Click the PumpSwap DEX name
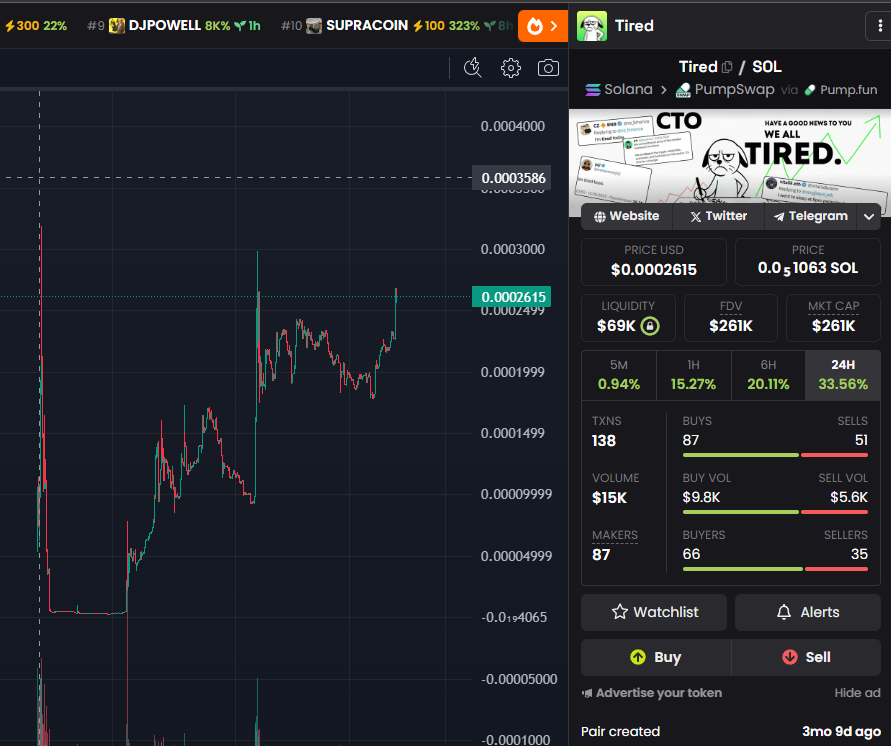 tap(735, 90)
